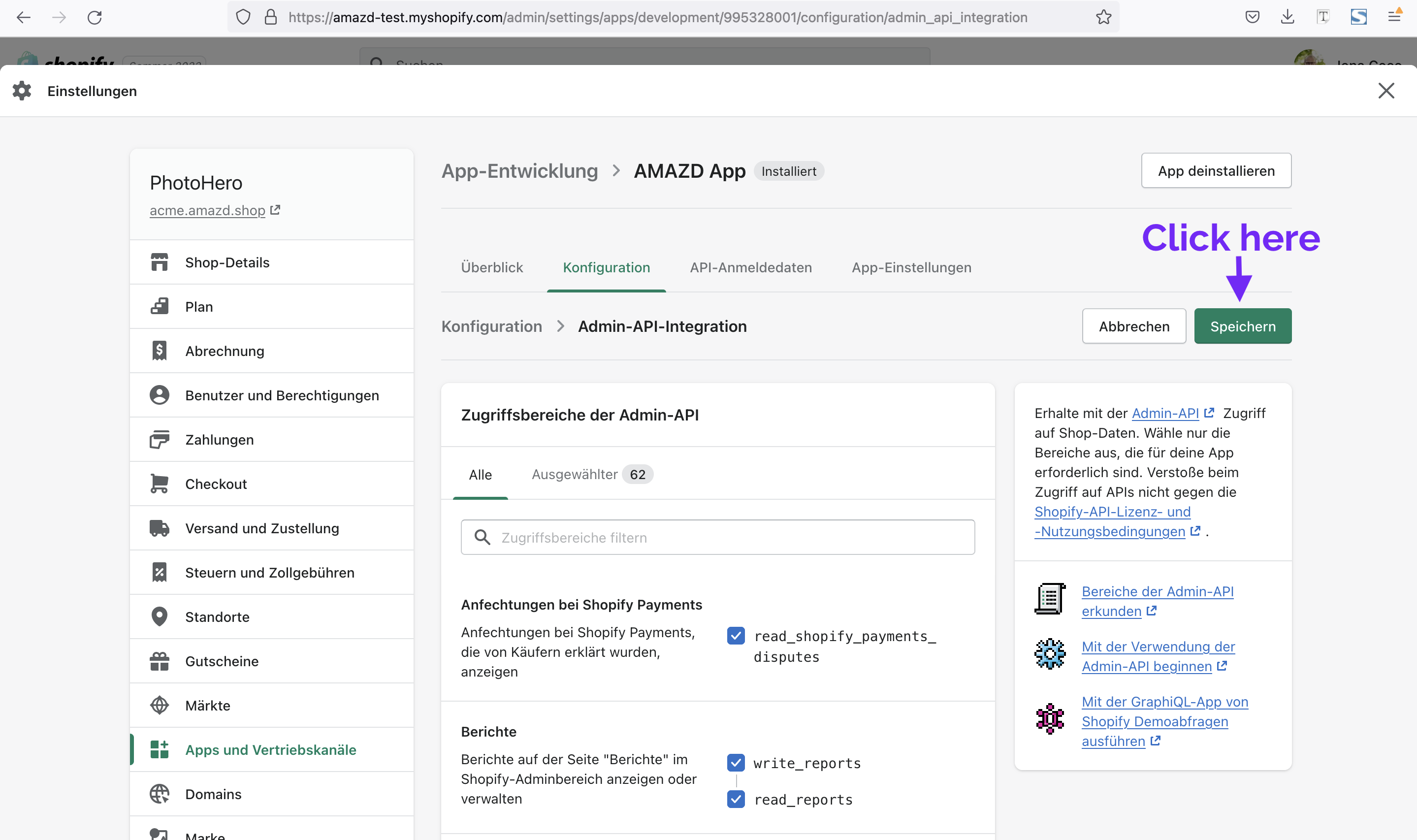Screen dimensions: 1417x840
Task: Click the browser back arrow
Action: tap(23, 18)
